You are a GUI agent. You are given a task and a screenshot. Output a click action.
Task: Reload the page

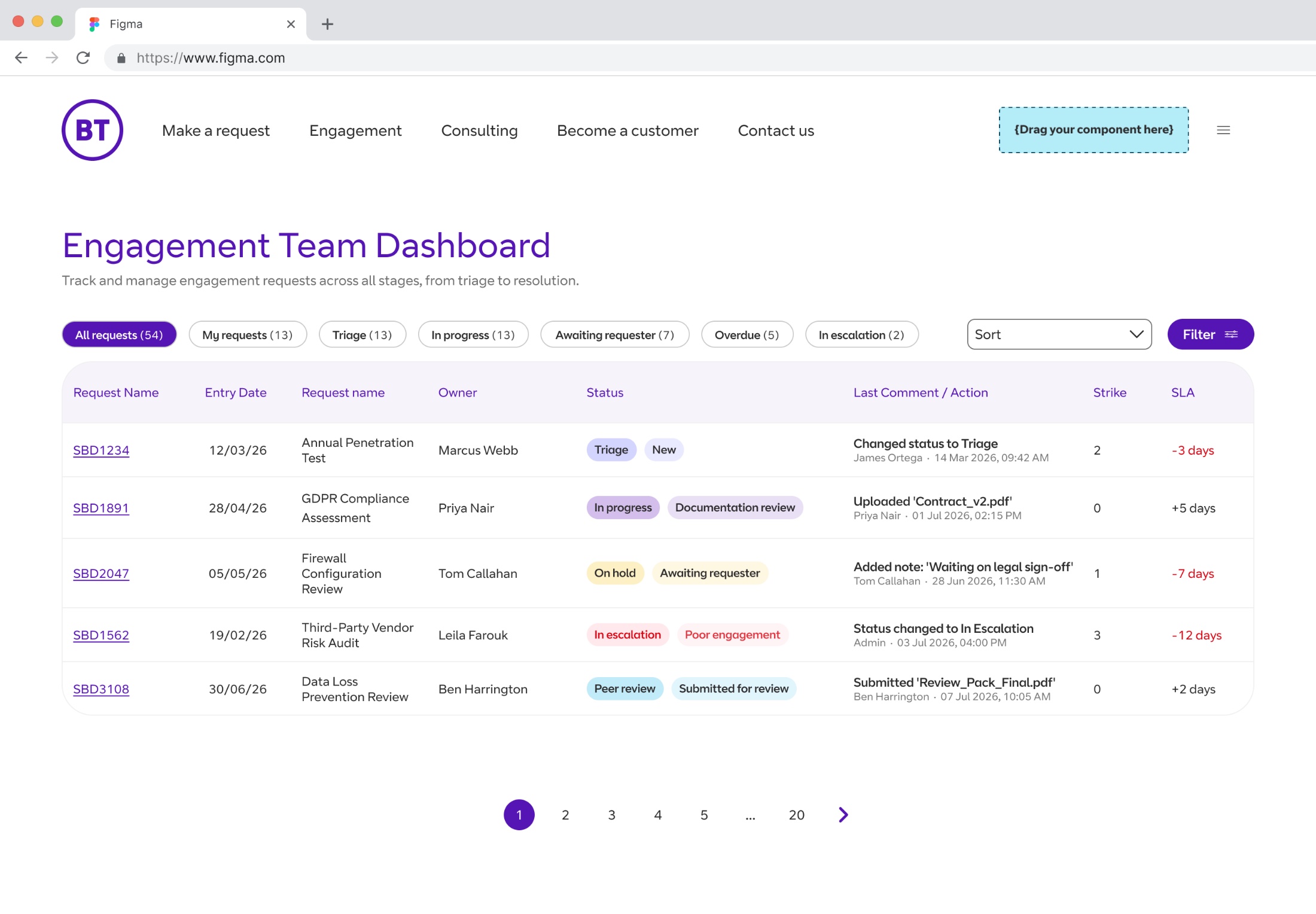(x=83, y=57)
